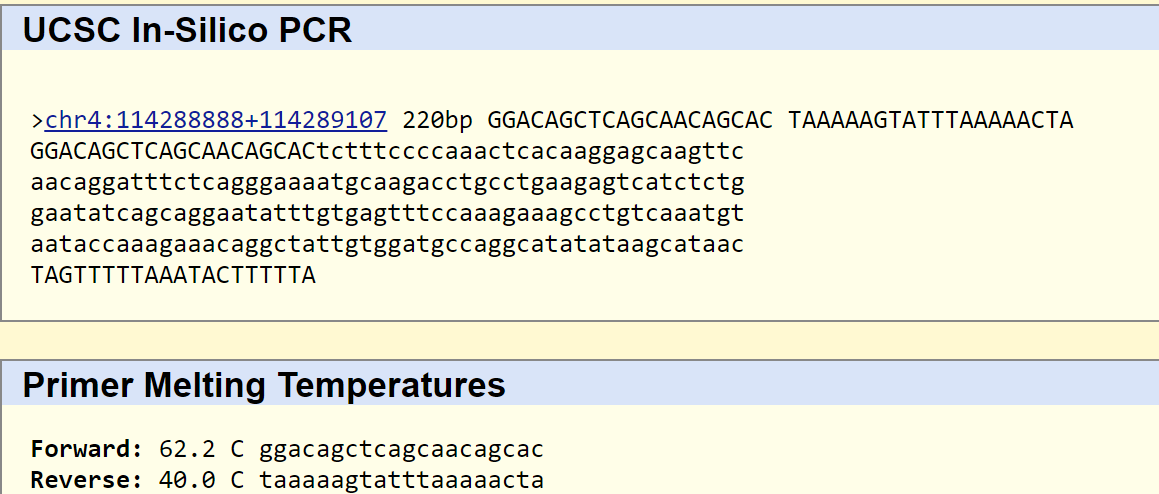The width and height of the screenshot is (1159, 494).
Task: Click uppercase forward primer GGACAGCTCAGCAACAGCAC after 220bp
Action: pyautogui.click(x=630, y=121)
